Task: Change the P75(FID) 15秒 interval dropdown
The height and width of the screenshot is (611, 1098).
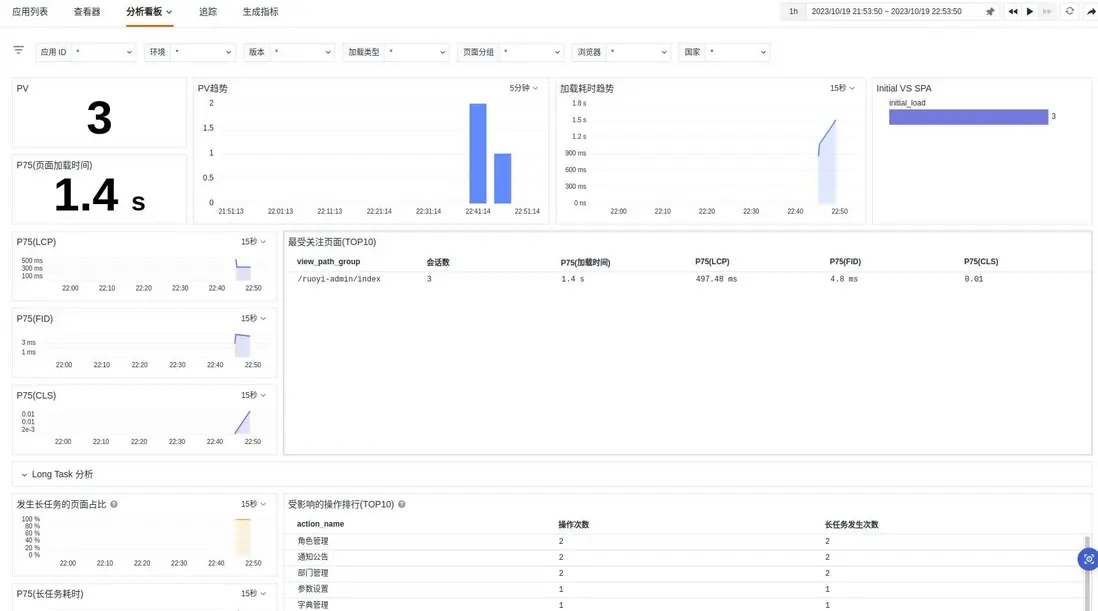Action: [253, 318]
